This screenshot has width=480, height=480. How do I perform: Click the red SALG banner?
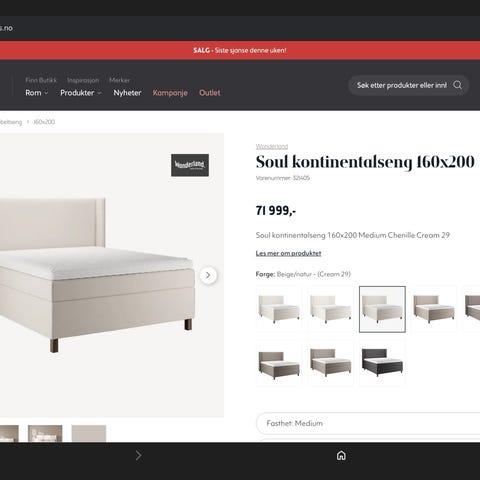click(x=240, y=50)
